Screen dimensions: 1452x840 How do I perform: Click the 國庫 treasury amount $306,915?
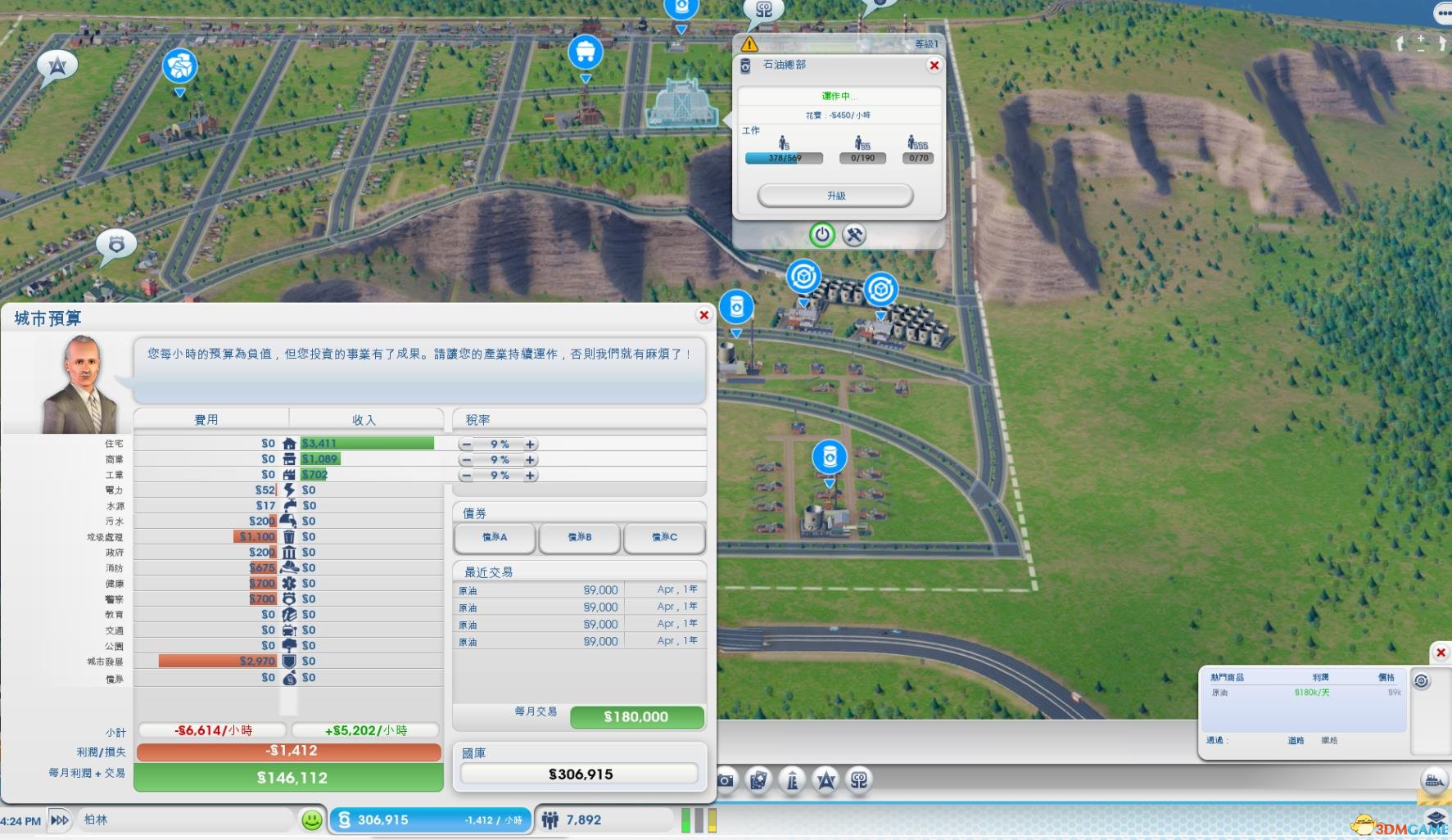pyautogui.click(x=580, y=774)
